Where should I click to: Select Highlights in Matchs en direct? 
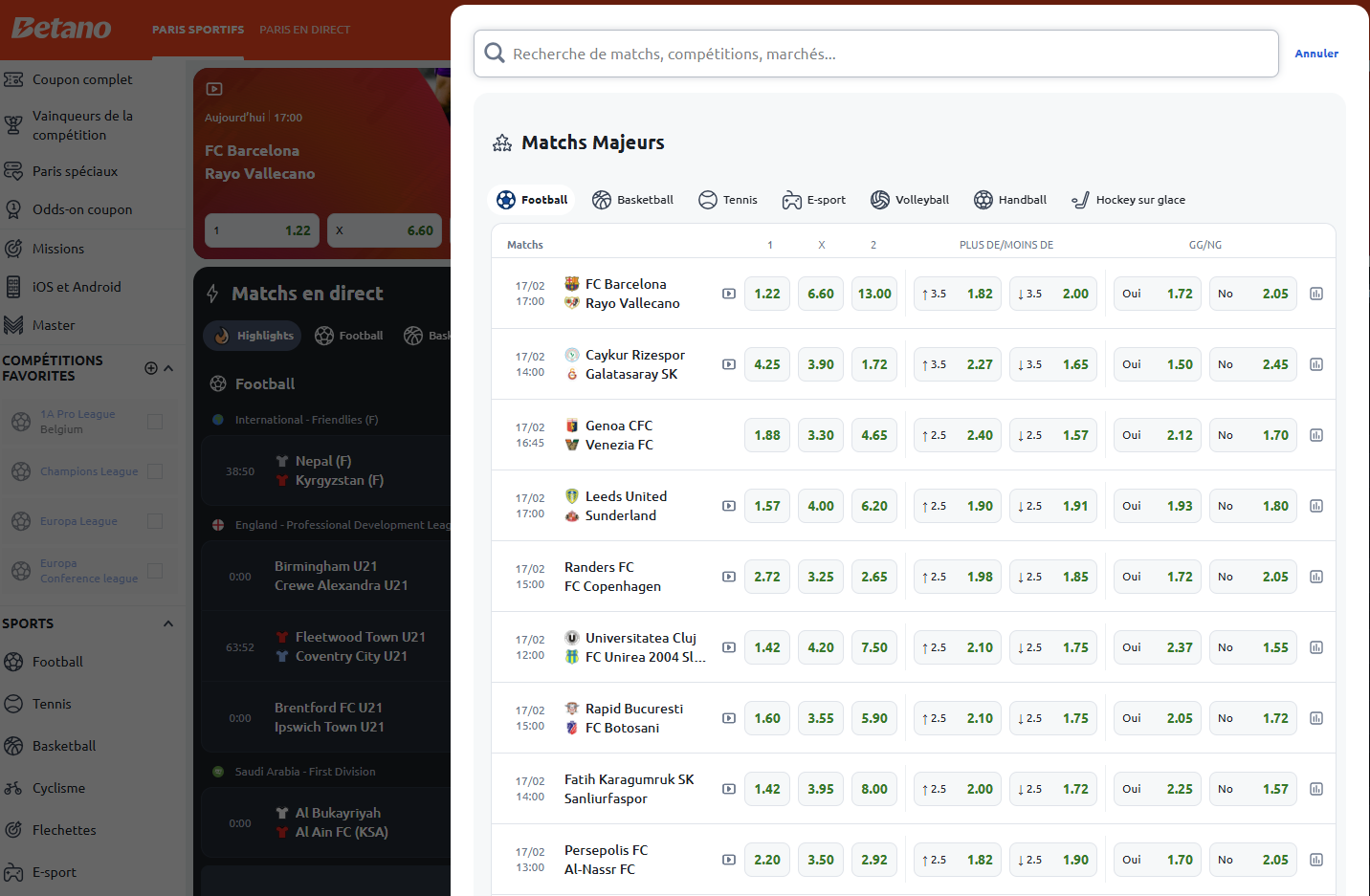[253, 336]
